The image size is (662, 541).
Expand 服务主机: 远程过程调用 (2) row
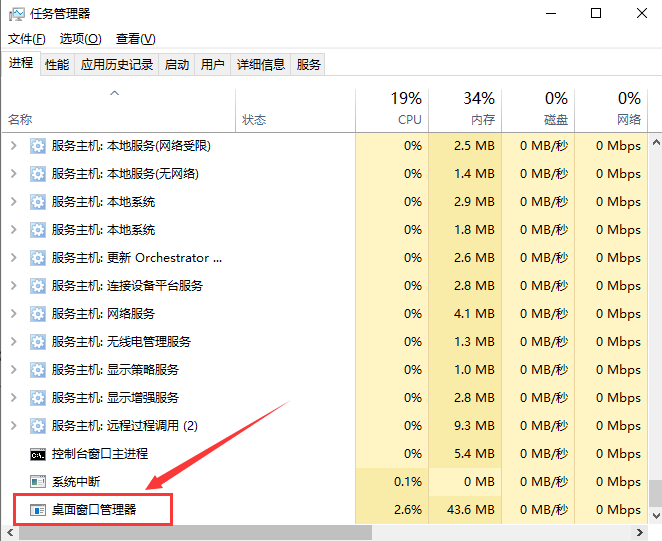click(14, 425)
